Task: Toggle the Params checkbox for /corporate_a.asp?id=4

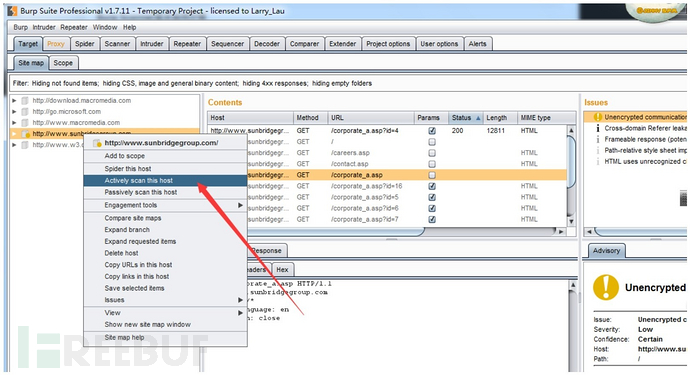Action: pos(432,131)
